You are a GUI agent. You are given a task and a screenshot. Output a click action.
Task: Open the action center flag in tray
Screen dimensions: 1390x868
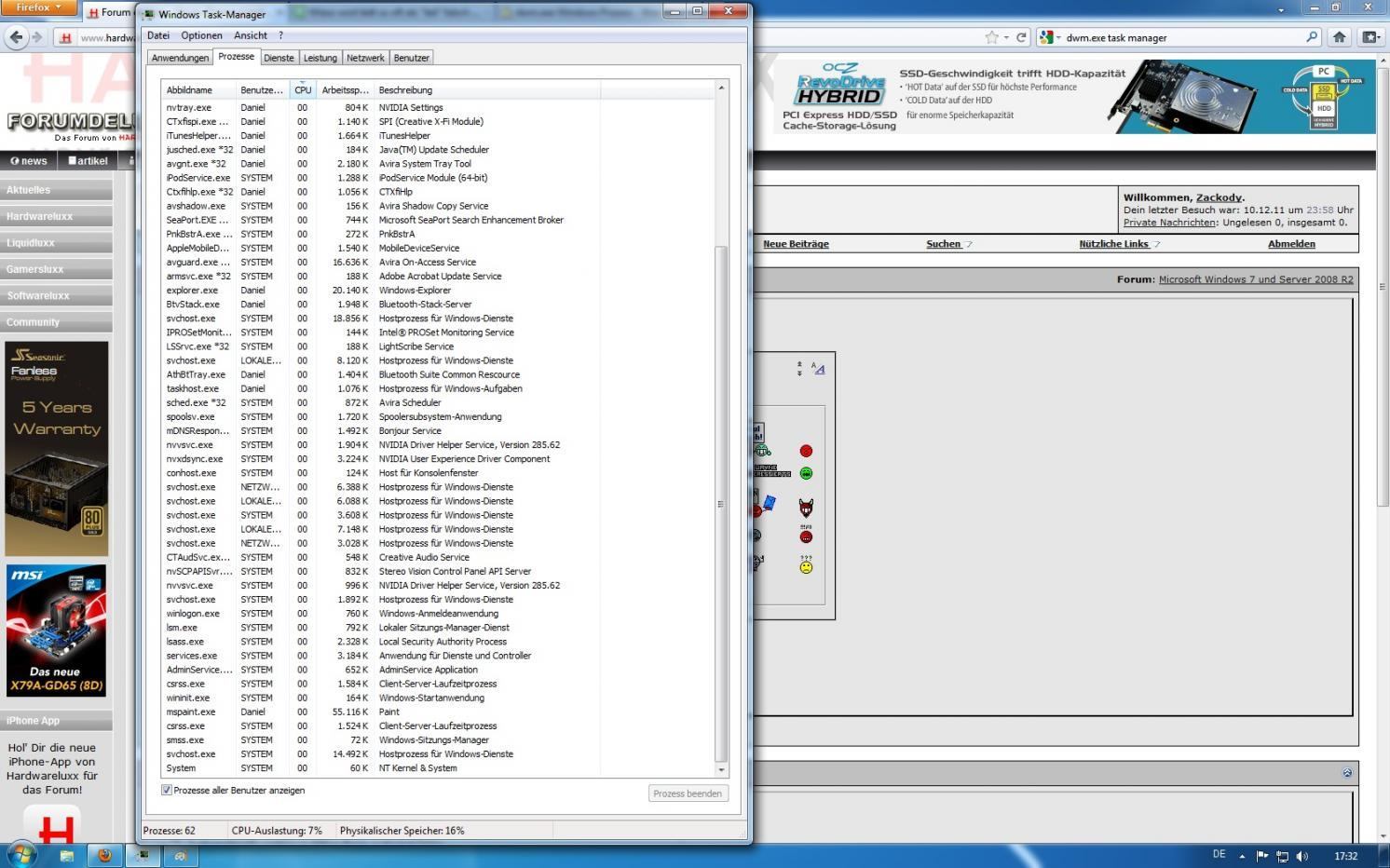coord(1262,856)
